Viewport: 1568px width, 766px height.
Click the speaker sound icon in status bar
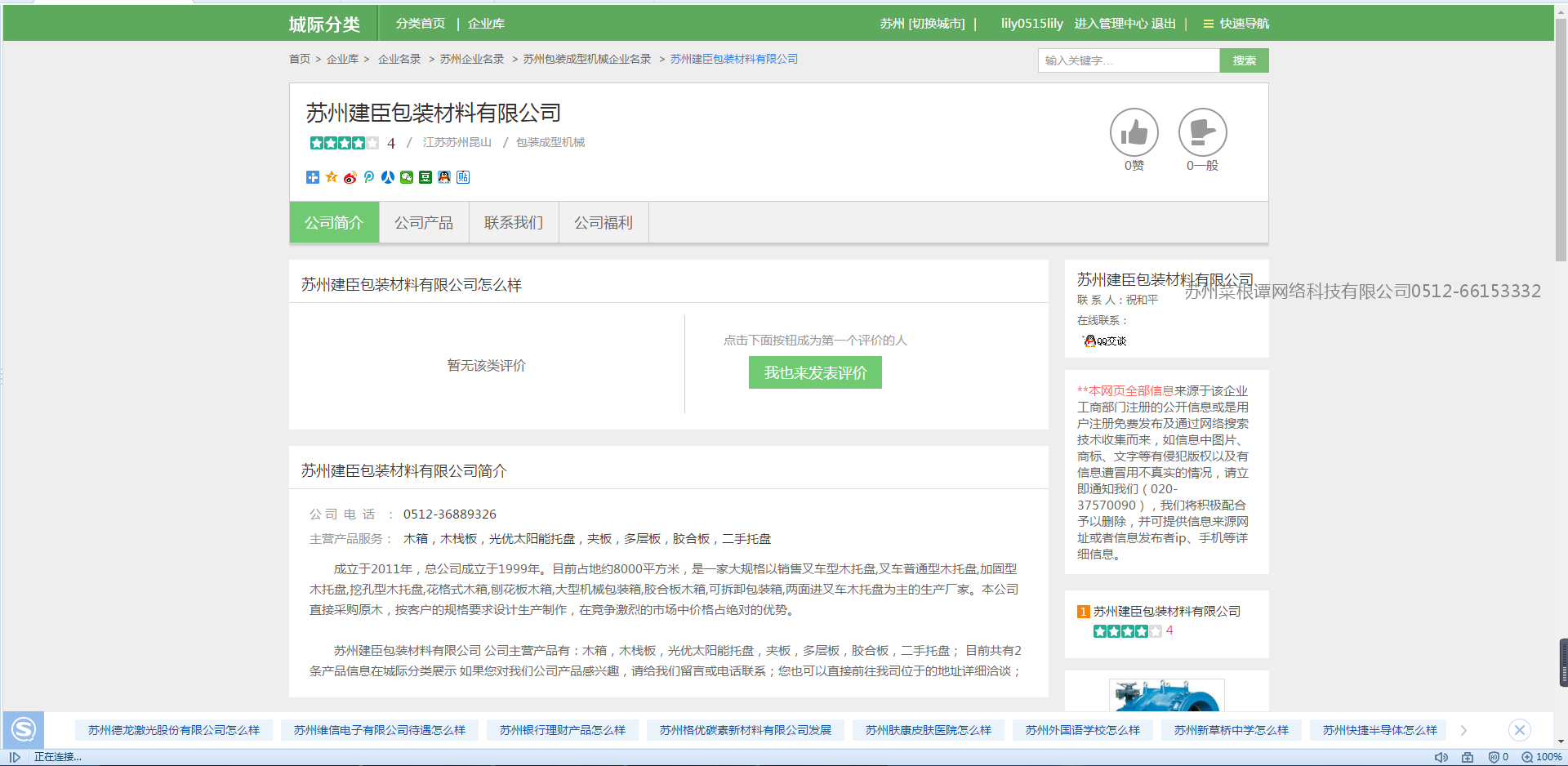click(1441, 757)
